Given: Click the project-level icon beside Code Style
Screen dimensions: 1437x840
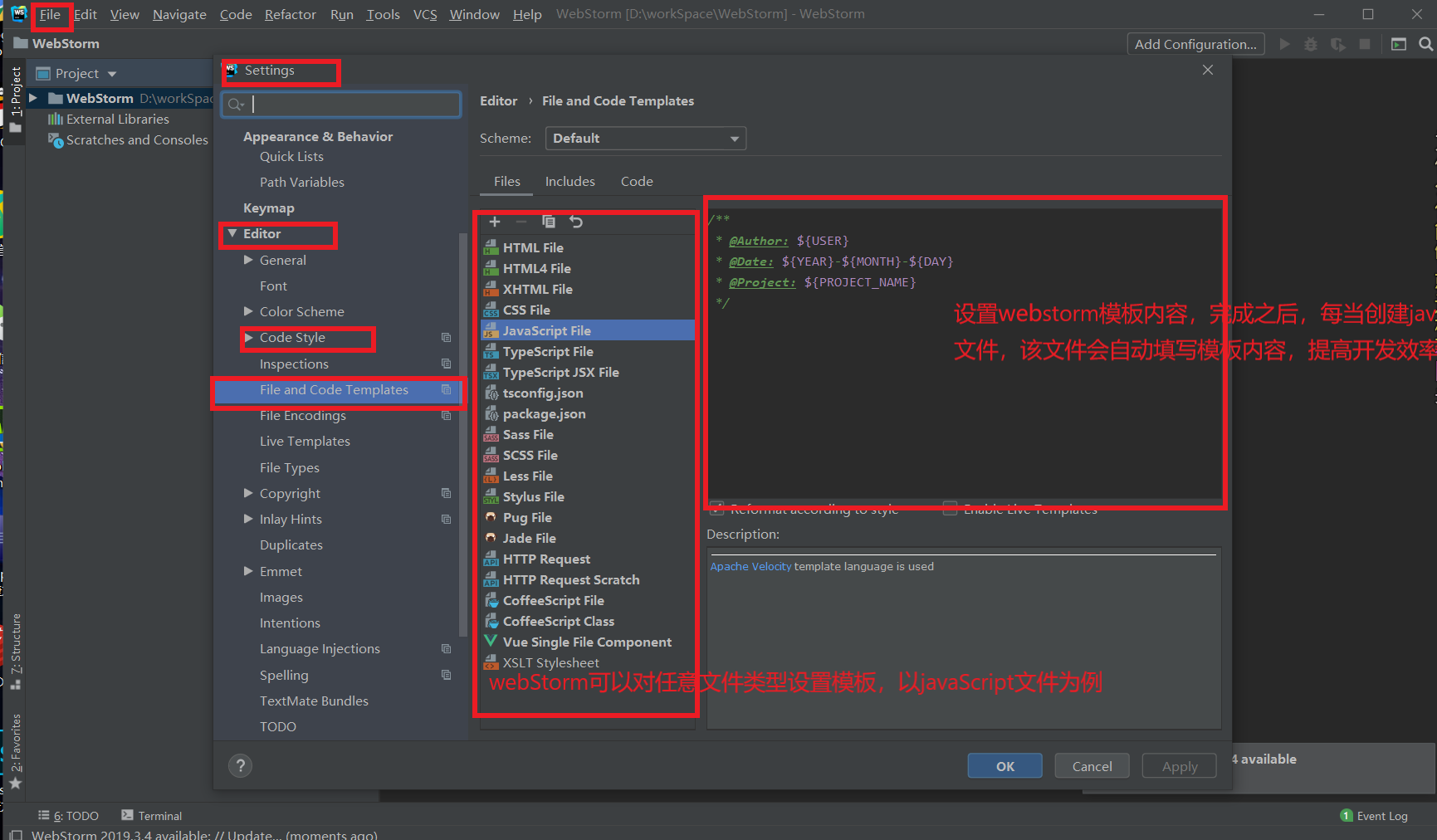Looking at the screenshot, I should [x=446, y=338].
